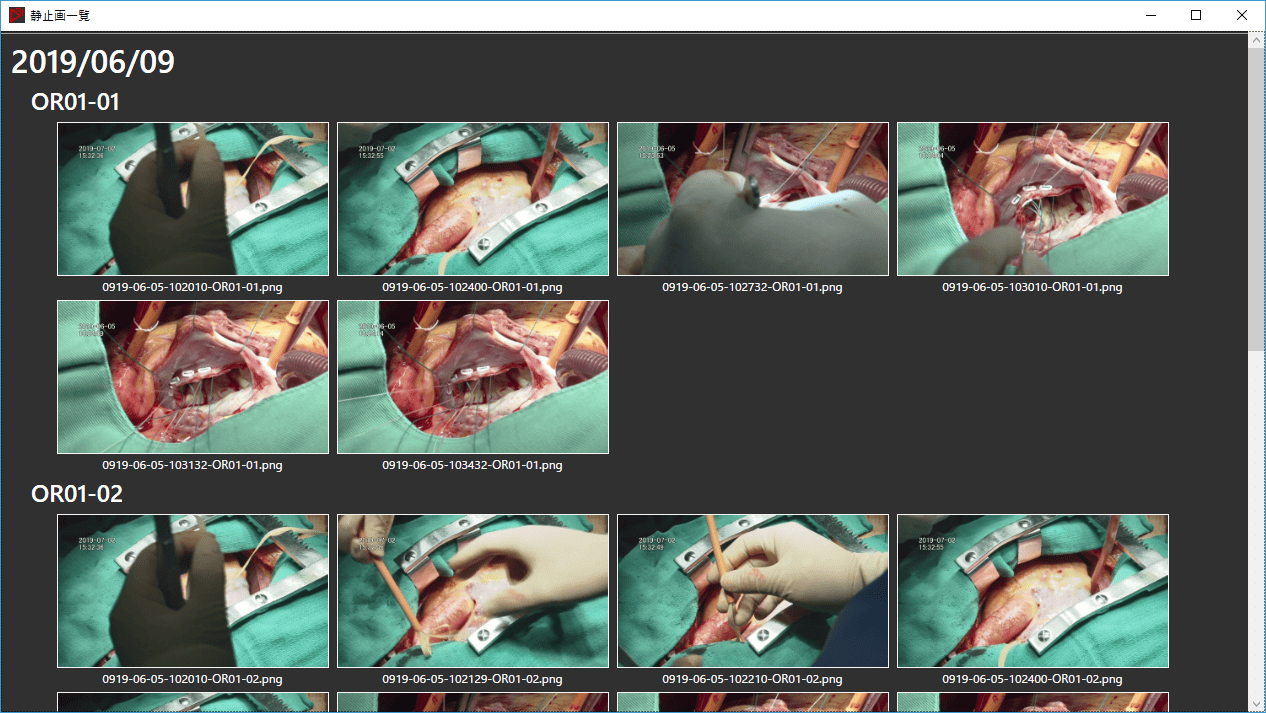The width and height of the screenshot is (1266, 713).
Task: Click image 0919-06-05-102210-OR01-02.png
Action: point(753,591)
